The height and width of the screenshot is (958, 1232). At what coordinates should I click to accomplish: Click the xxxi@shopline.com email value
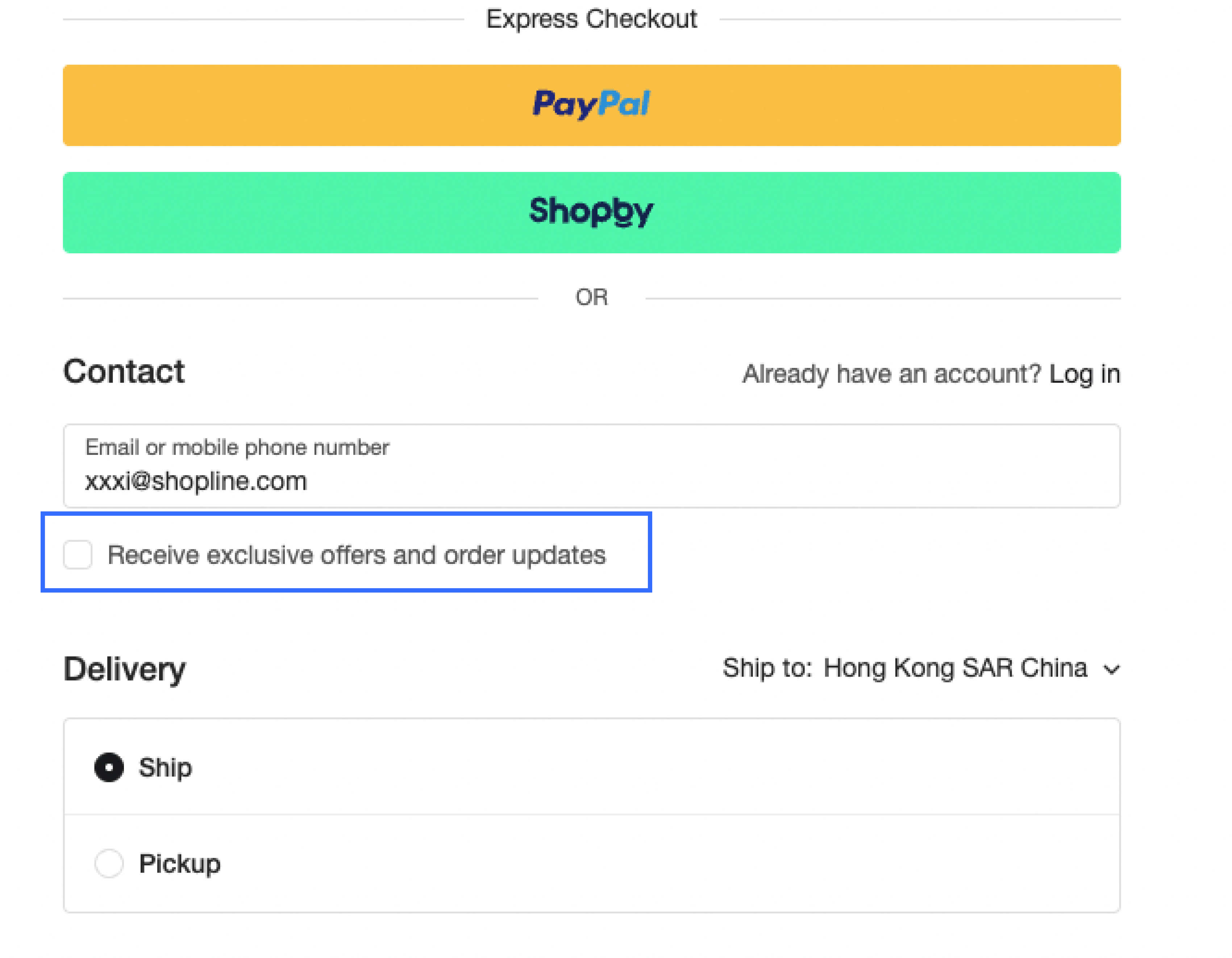(196, 482)
